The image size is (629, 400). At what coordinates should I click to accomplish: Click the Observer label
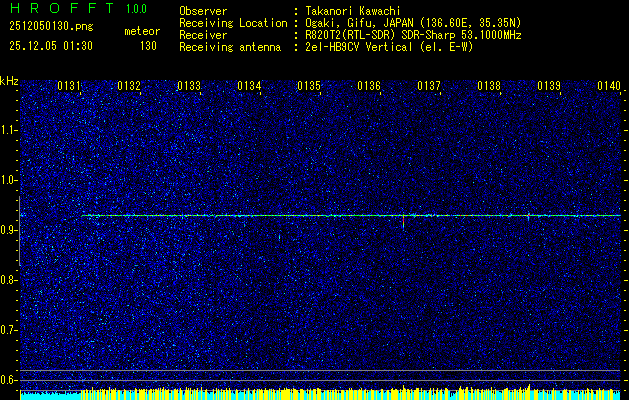(x=203, y=11)
